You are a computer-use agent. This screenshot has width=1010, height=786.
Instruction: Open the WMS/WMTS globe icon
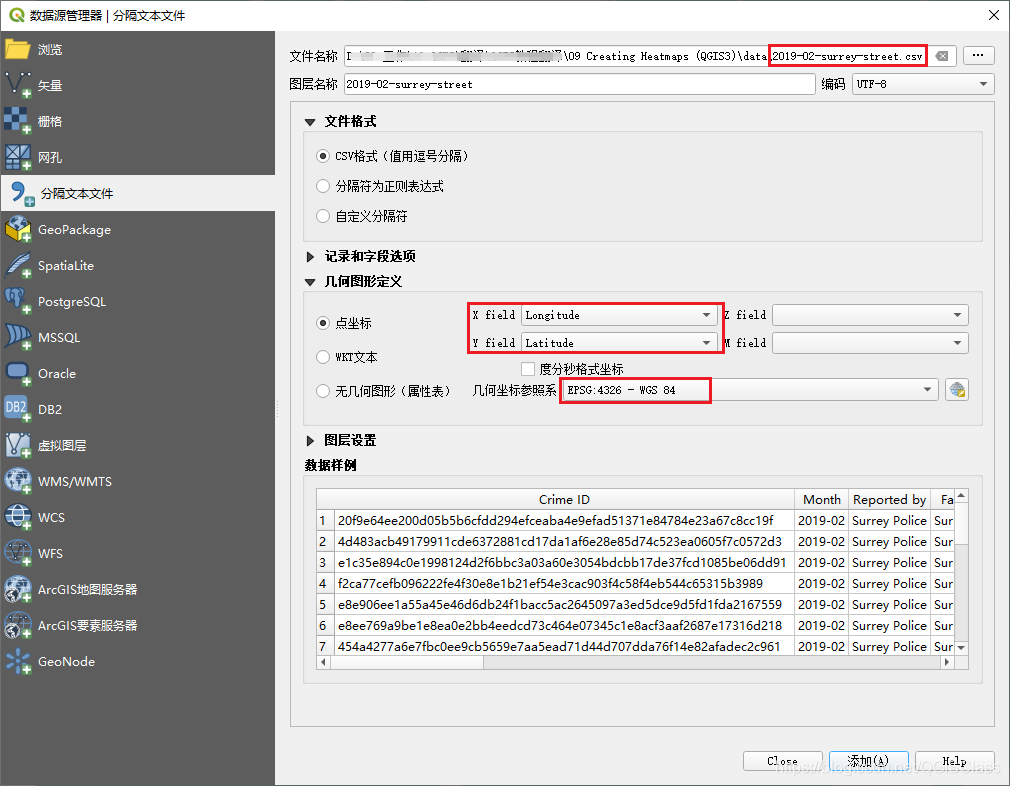17,481
